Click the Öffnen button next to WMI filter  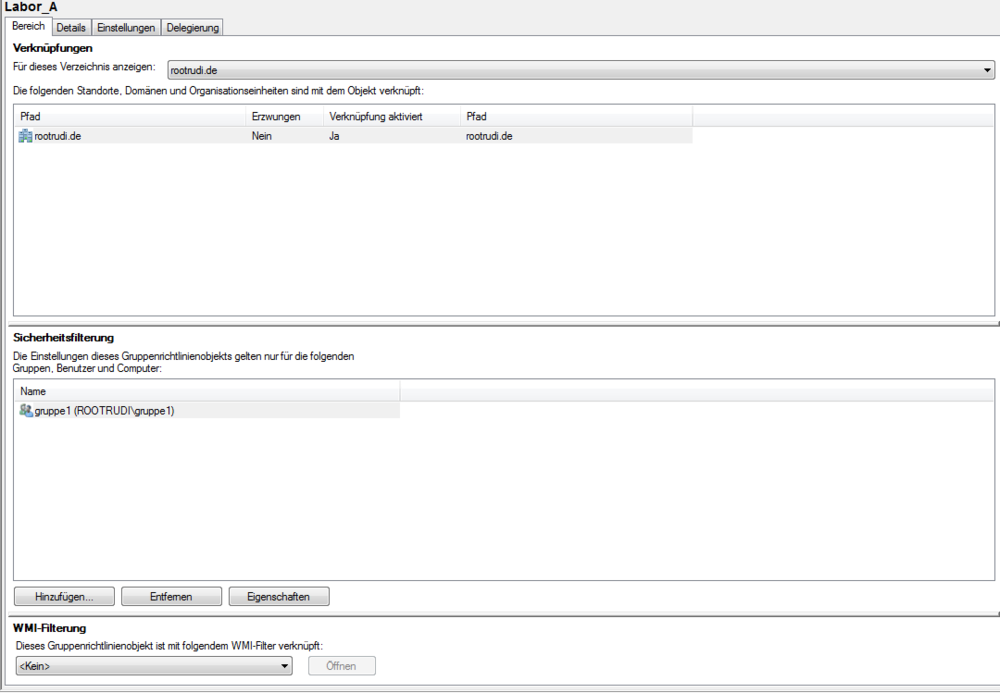[342, 666]
